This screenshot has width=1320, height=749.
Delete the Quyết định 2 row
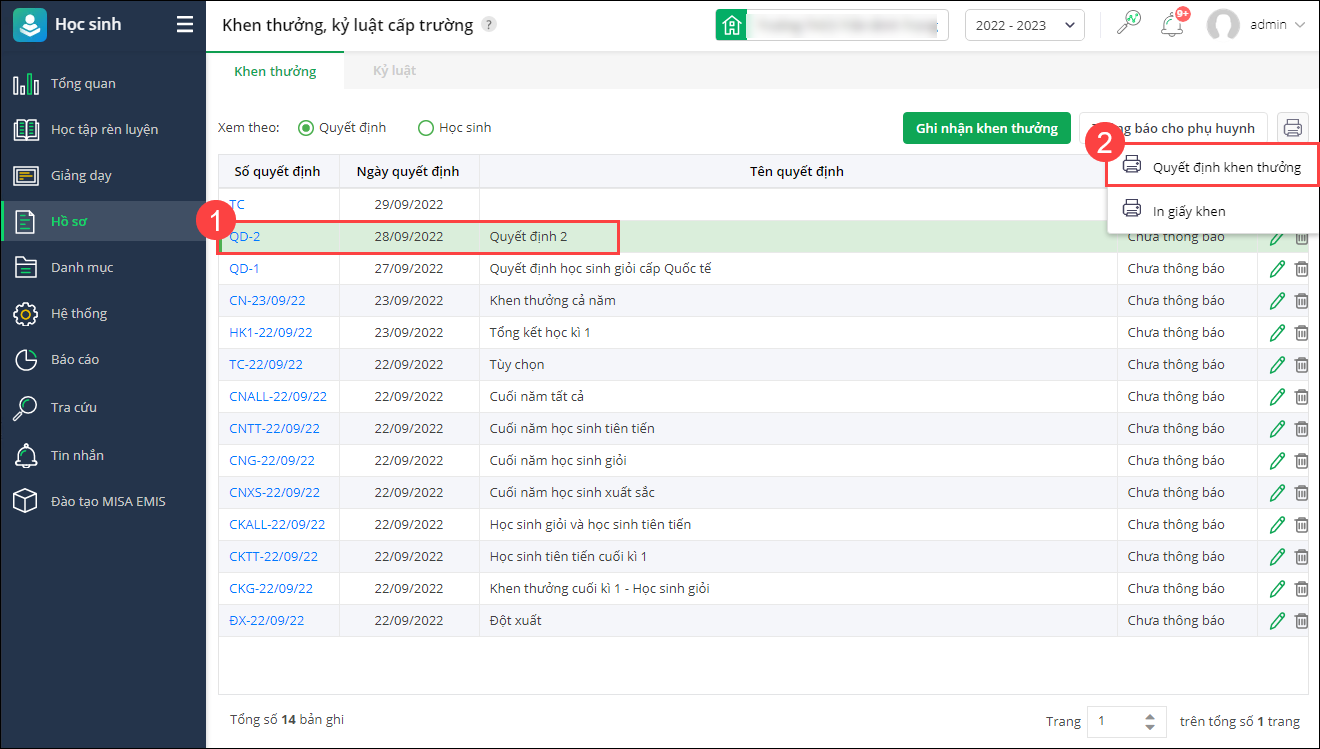[x=1301, y=237]
